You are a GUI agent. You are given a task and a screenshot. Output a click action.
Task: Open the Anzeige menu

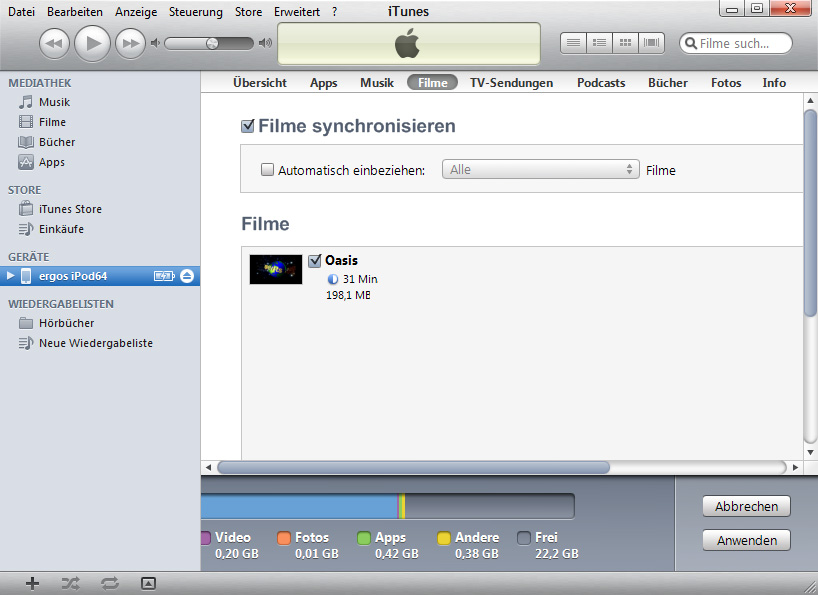click(x=136, y=11)
